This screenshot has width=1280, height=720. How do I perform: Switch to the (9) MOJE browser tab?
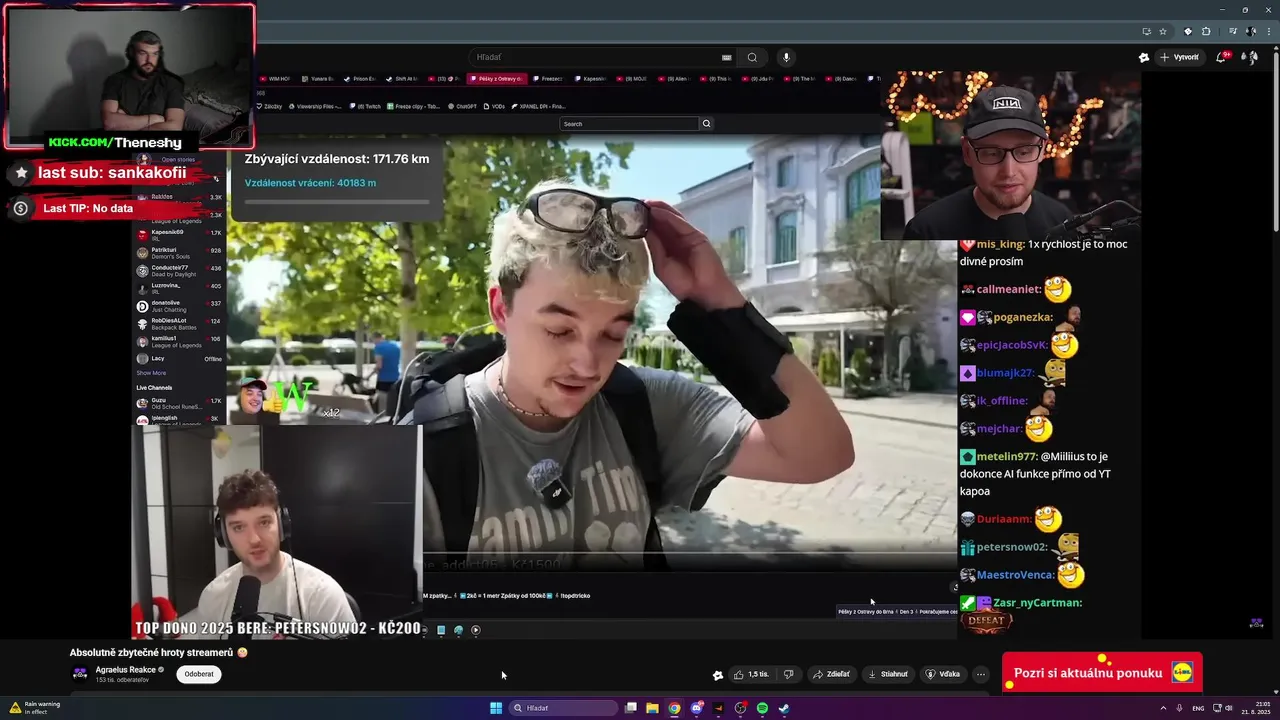tap(633, 78)
